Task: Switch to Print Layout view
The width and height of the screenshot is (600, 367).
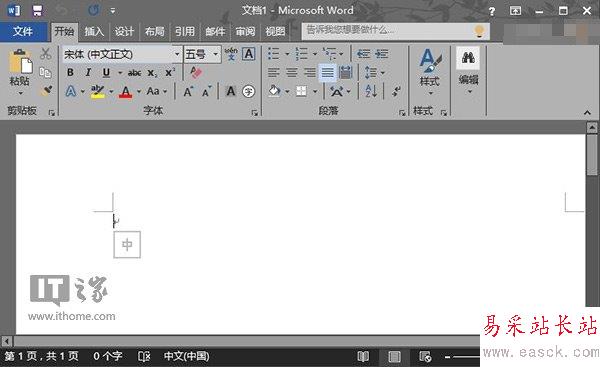Action: pyautogui.click(x=394, y=357)
